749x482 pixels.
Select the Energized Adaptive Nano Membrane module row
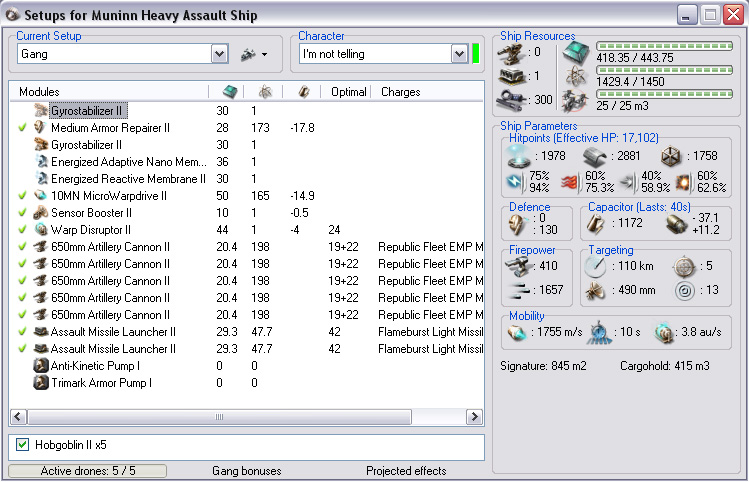[246, 161]
